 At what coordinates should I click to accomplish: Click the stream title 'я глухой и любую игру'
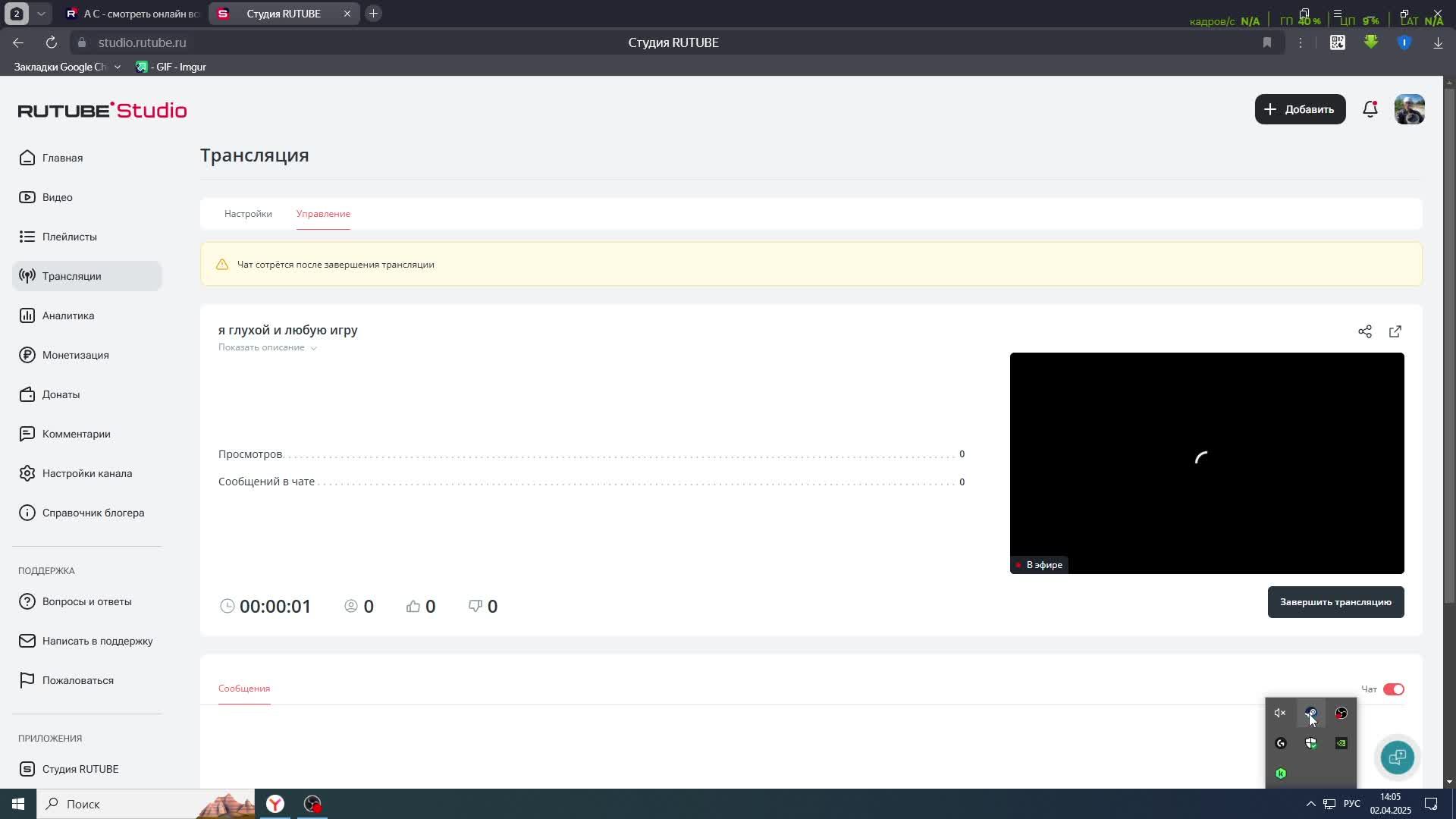tap(288, 330)
